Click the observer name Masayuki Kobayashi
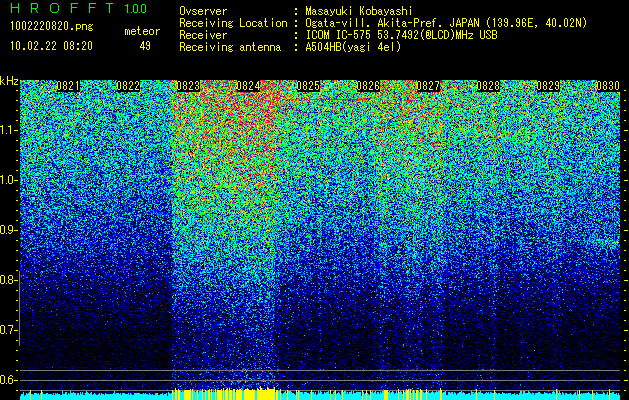Image resolution: width=629 pixels, height=400 pixels. click(x=359, y=11)
